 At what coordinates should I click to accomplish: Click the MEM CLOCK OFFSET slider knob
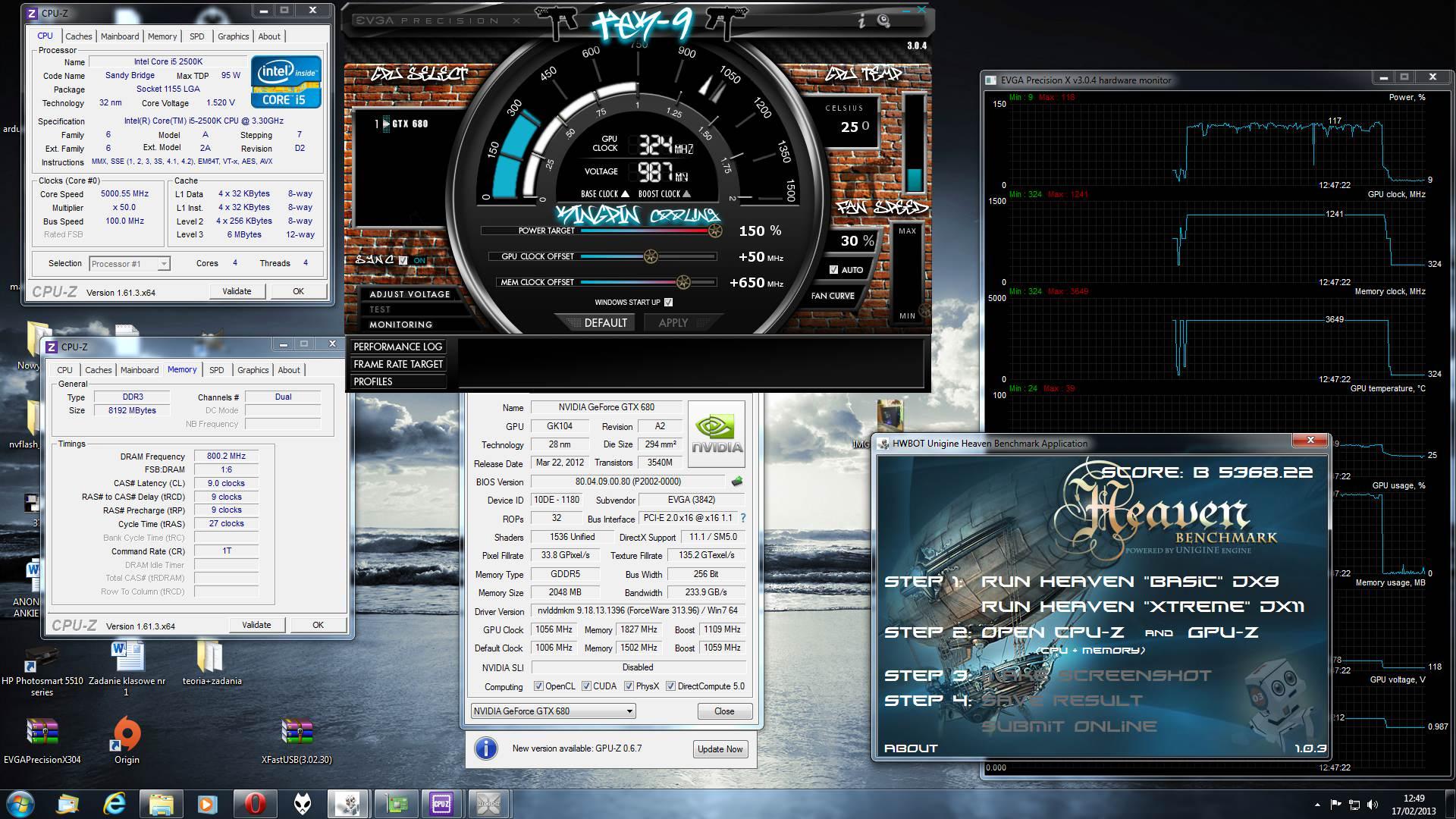click(x=683, y=282)
